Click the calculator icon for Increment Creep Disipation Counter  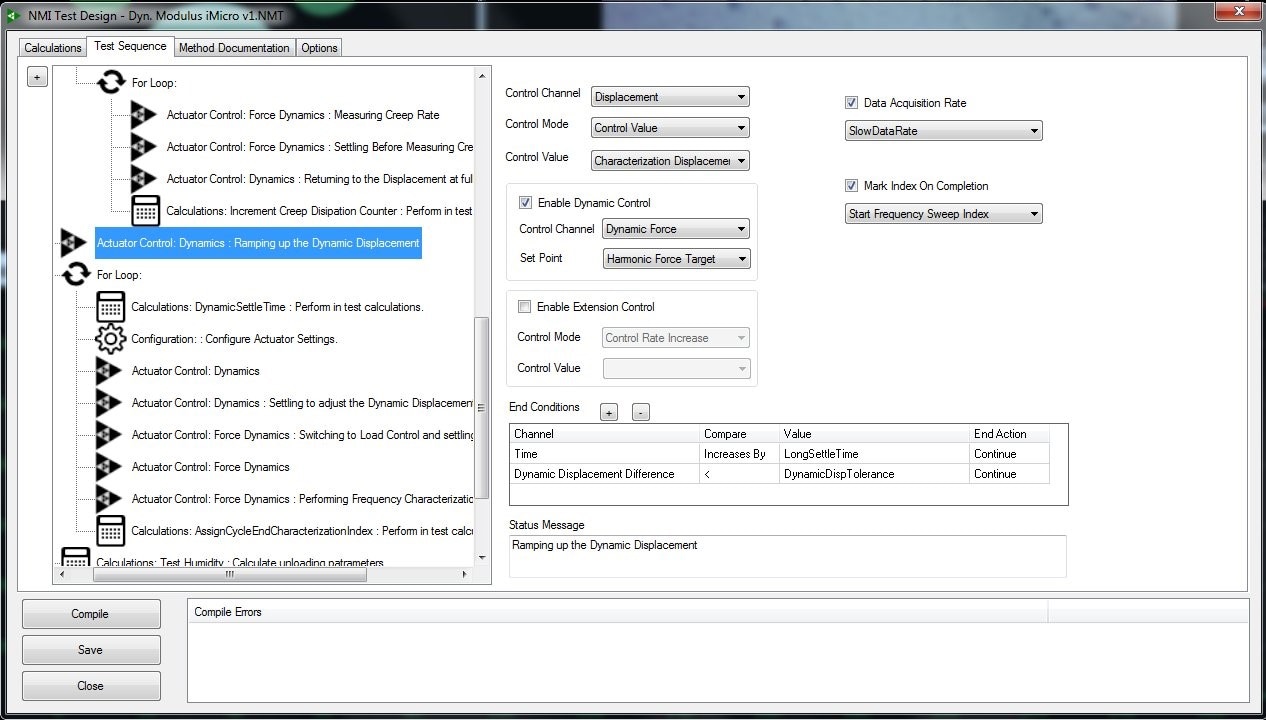[146, 210]
